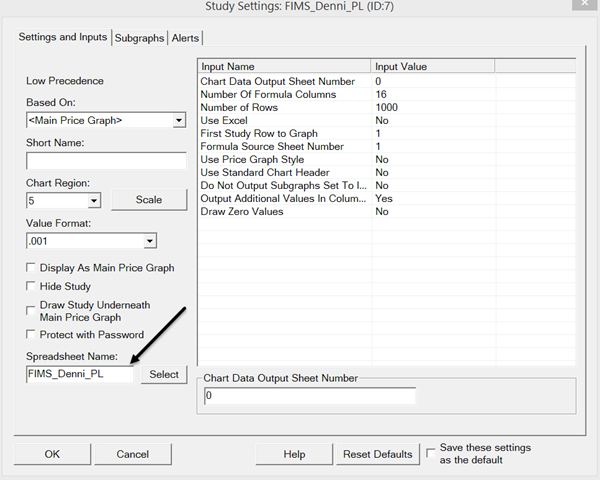Expand the Based On dropdown
Screen dimensions: 600x480
tap(179, 121)
